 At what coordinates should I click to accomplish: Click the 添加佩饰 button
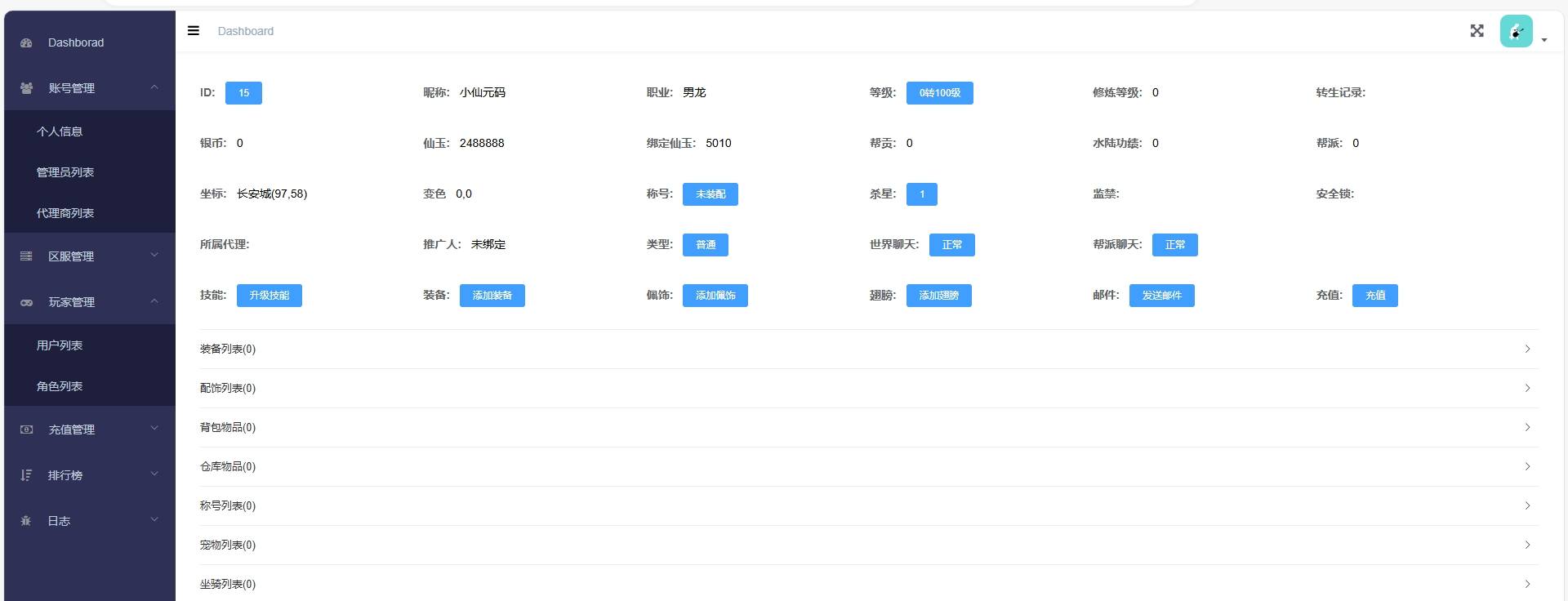715,296
